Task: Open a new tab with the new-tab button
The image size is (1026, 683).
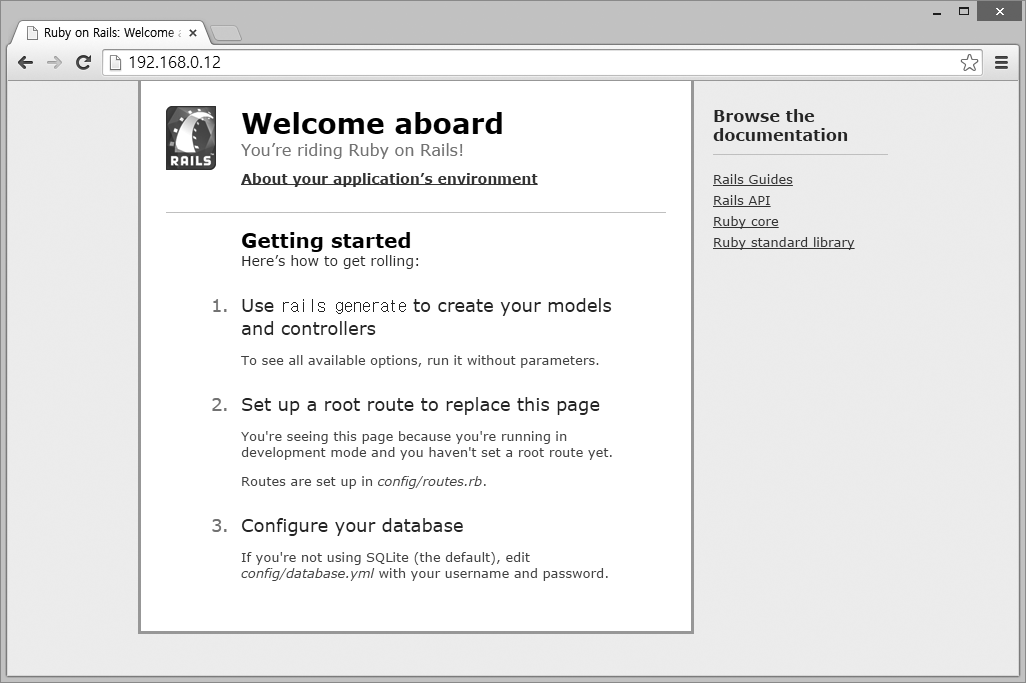Action: (x=227, y=33)
